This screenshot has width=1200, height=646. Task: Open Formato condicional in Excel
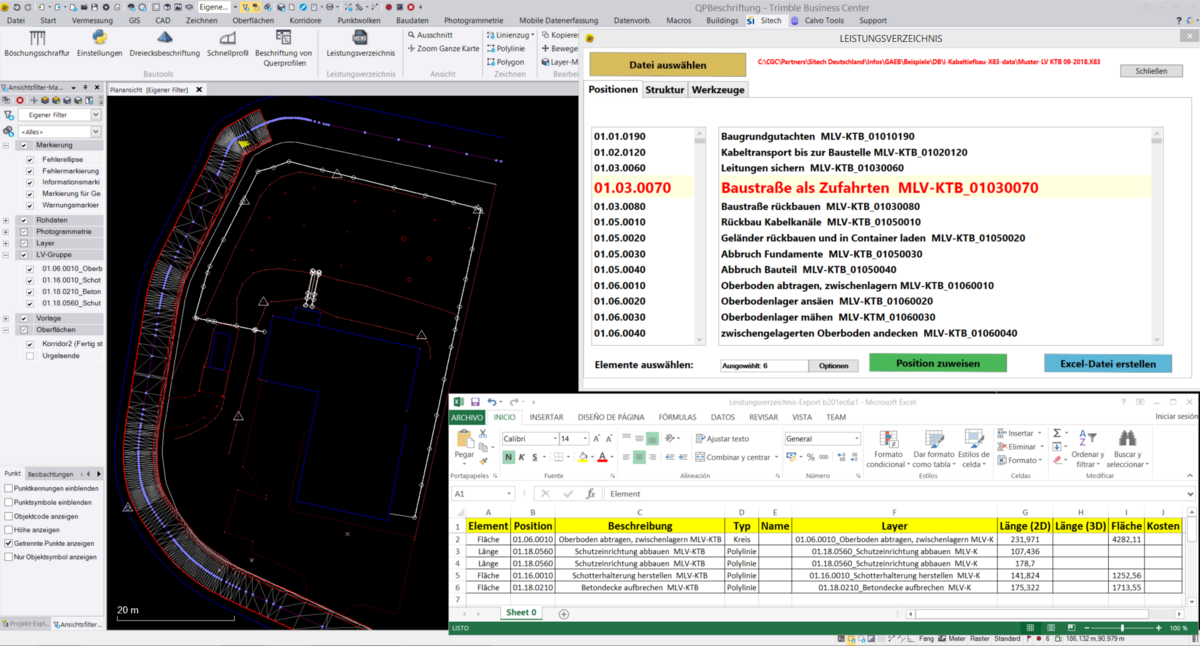coord(887,450)
